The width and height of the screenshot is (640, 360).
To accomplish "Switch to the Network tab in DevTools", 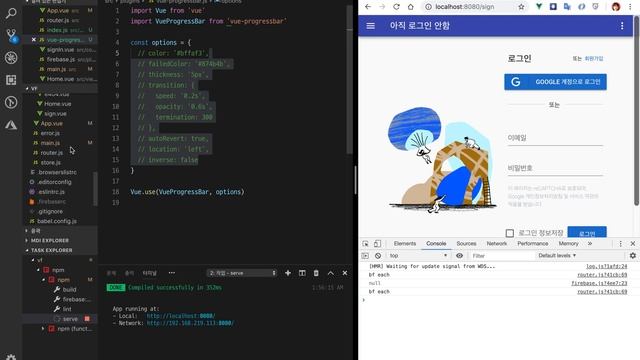I will [x=497, y=244].
